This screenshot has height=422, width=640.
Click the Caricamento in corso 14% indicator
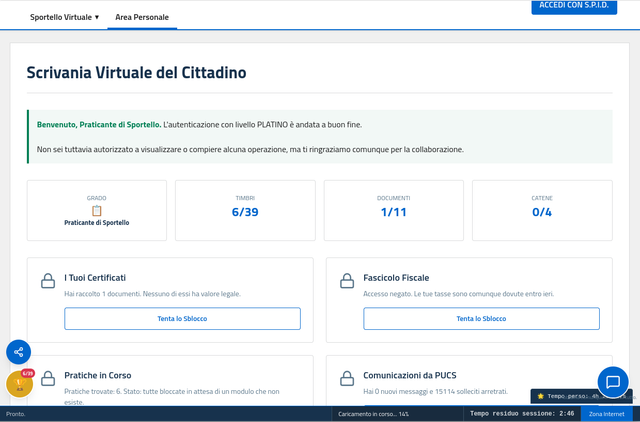373,414
